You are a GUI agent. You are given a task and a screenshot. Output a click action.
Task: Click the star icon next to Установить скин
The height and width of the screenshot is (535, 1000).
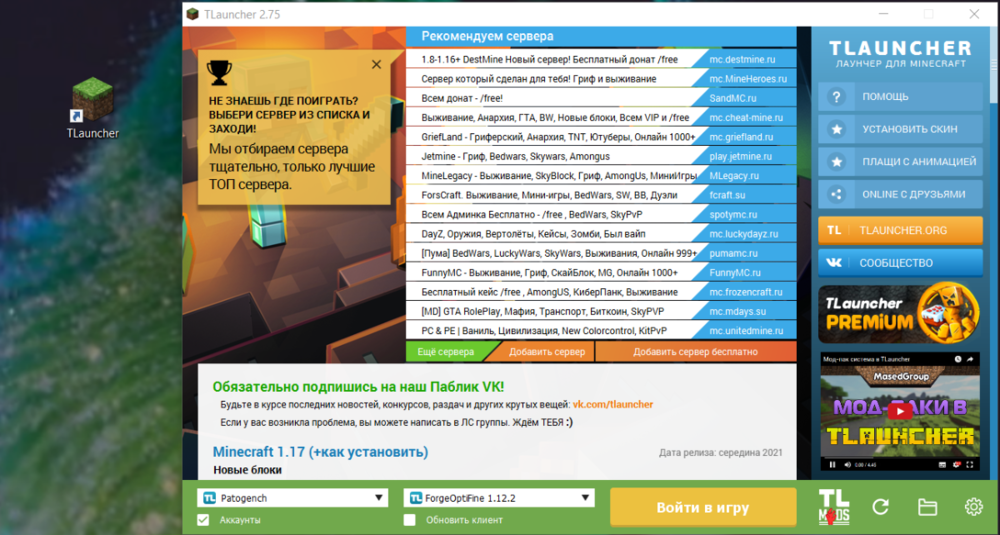tap(836, 129)
